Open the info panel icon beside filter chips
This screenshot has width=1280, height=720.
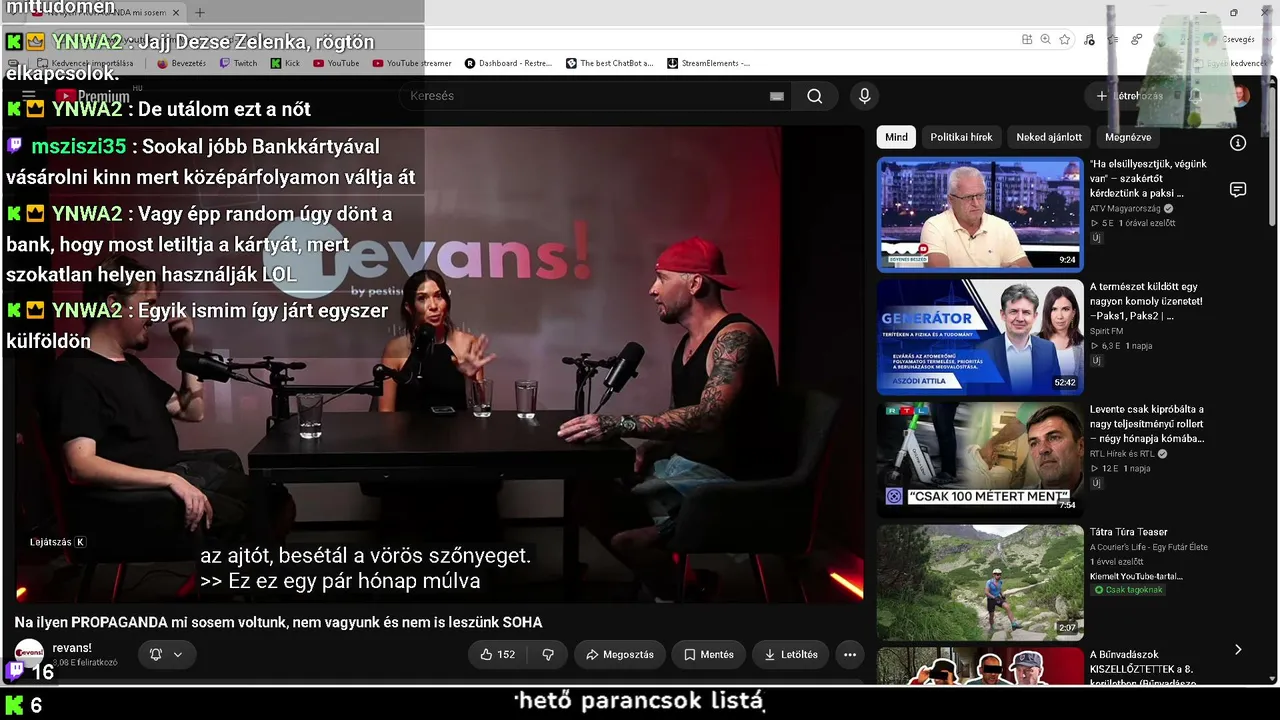[x=1238, y=143]
